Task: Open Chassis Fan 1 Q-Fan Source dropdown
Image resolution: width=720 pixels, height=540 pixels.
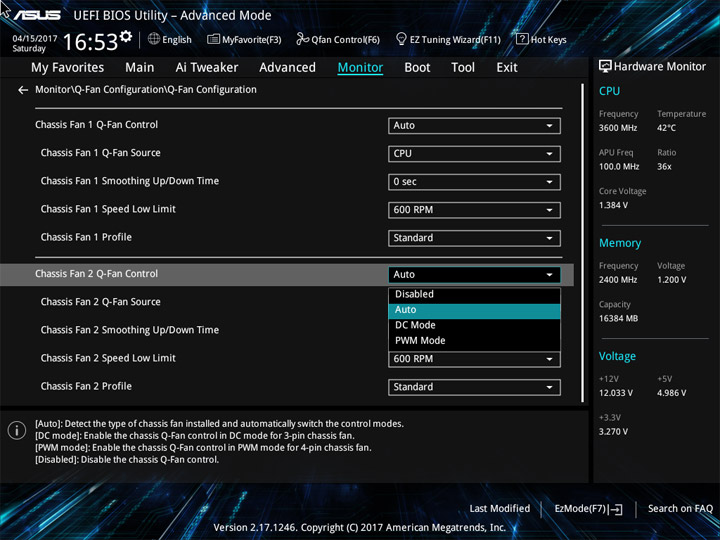Action: pos(474,154)
